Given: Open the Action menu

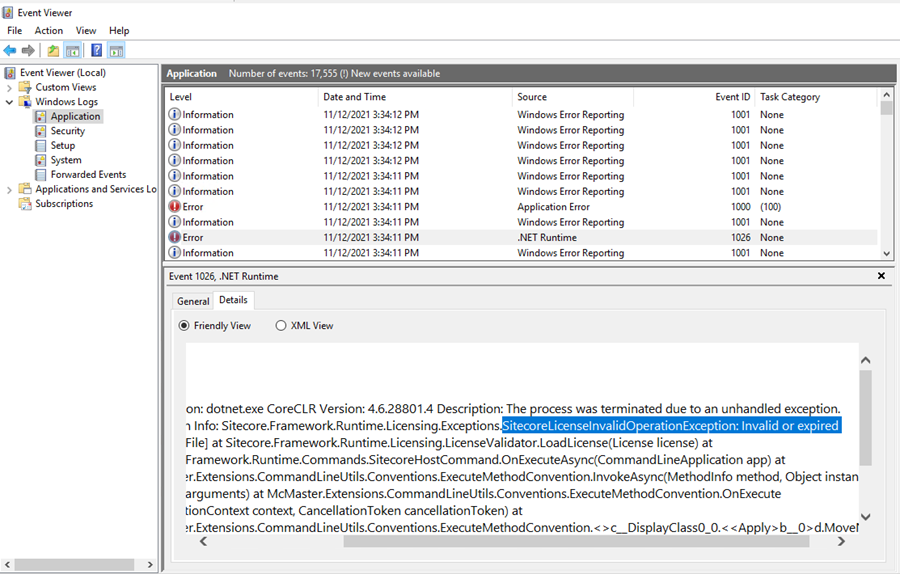Looking at the screenshot, I should (48, 31).
